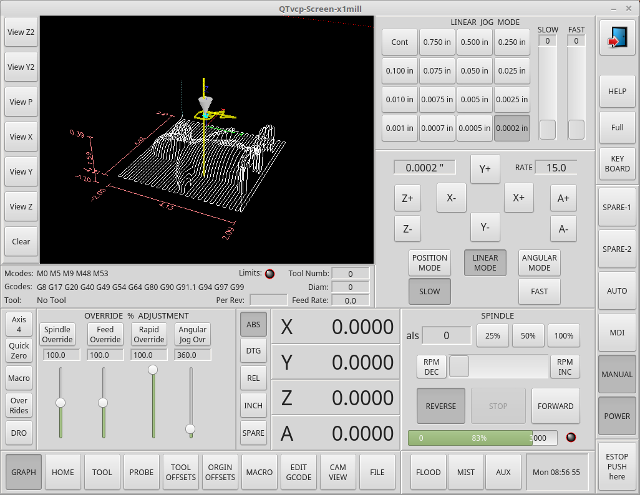Screen dimensions: 640x495
Task: Toggle ABS position display
Action: [x=253, y=323]
